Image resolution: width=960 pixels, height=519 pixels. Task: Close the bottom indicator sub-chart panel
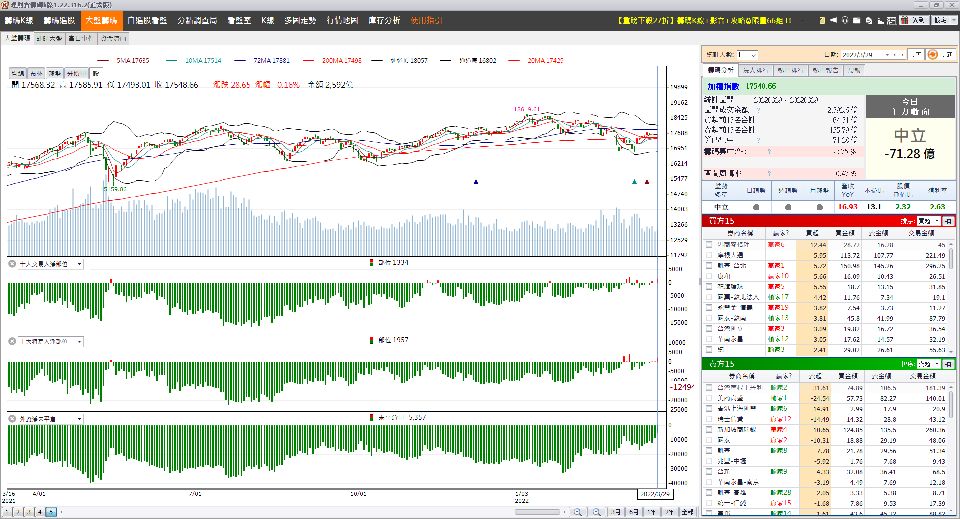pyautogui.click(x=12, y=417)
